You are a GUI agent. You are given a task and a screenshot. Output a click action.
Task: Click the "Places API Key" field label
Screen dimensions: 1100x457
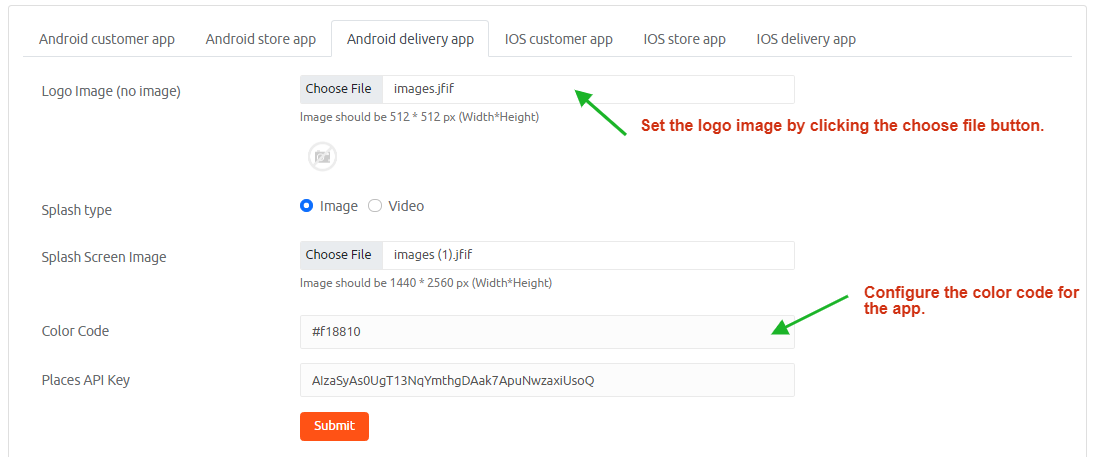[x=86, y=380]
